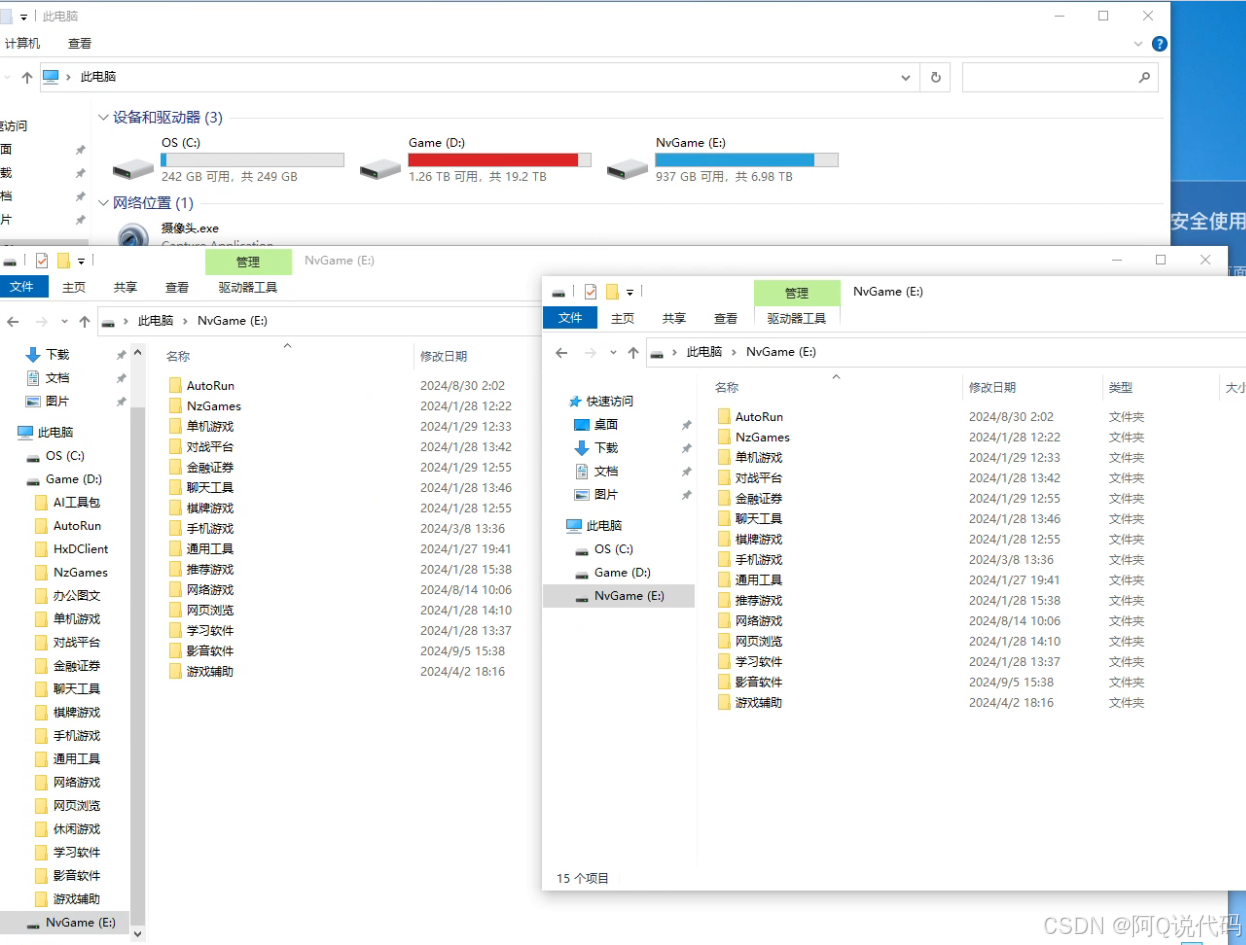Open the 计算机 tab in This PC window
Screen dimensions: 1246x945
22,44
